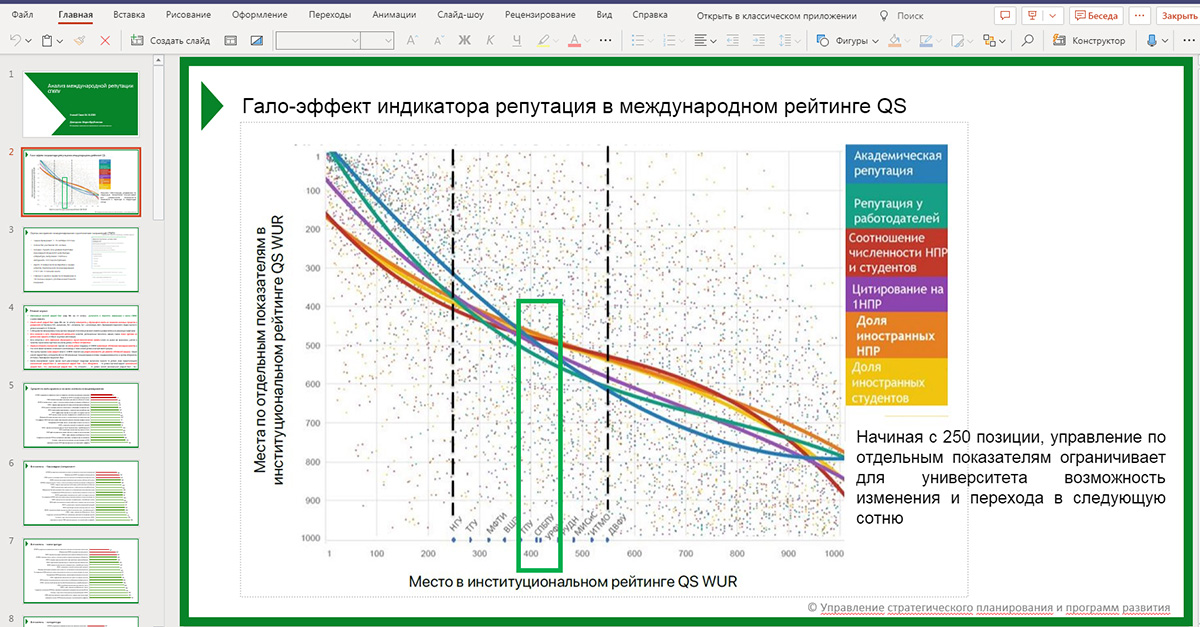Expand the Undo dropdown arrow

tap(28, 41)
